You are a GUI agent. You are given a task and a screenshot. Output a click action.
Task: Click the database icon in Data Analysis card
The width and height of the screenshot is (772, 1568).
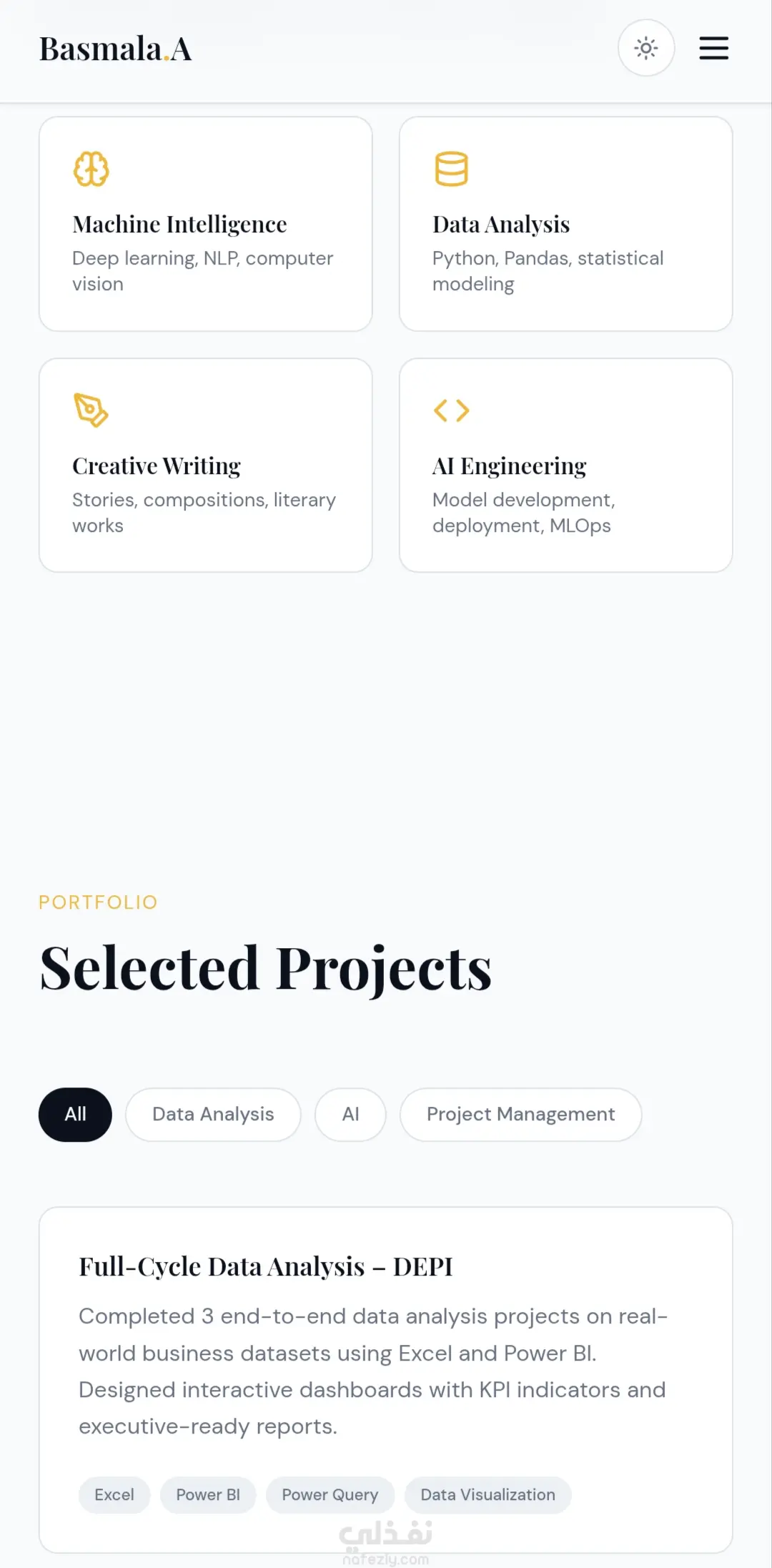point(452,169)
